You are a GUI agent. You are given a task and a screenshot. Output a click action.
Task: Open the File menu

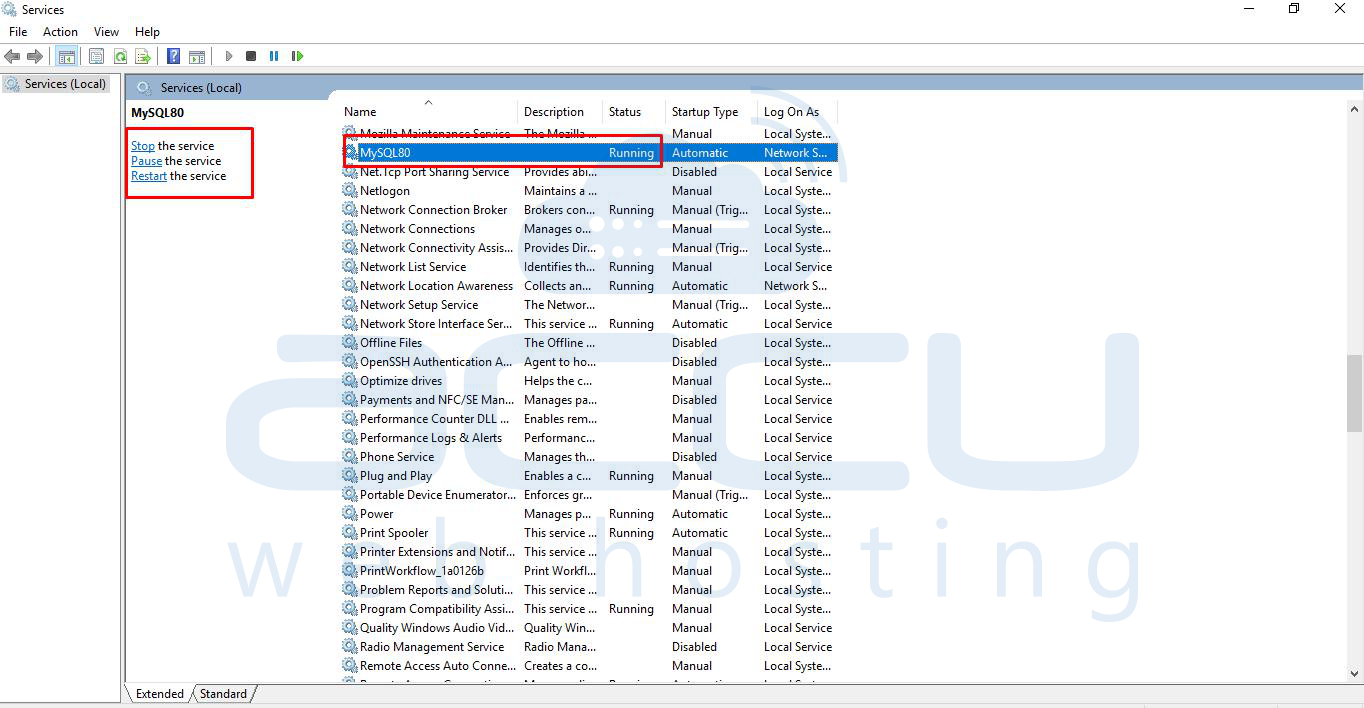(x=18, y=32)
